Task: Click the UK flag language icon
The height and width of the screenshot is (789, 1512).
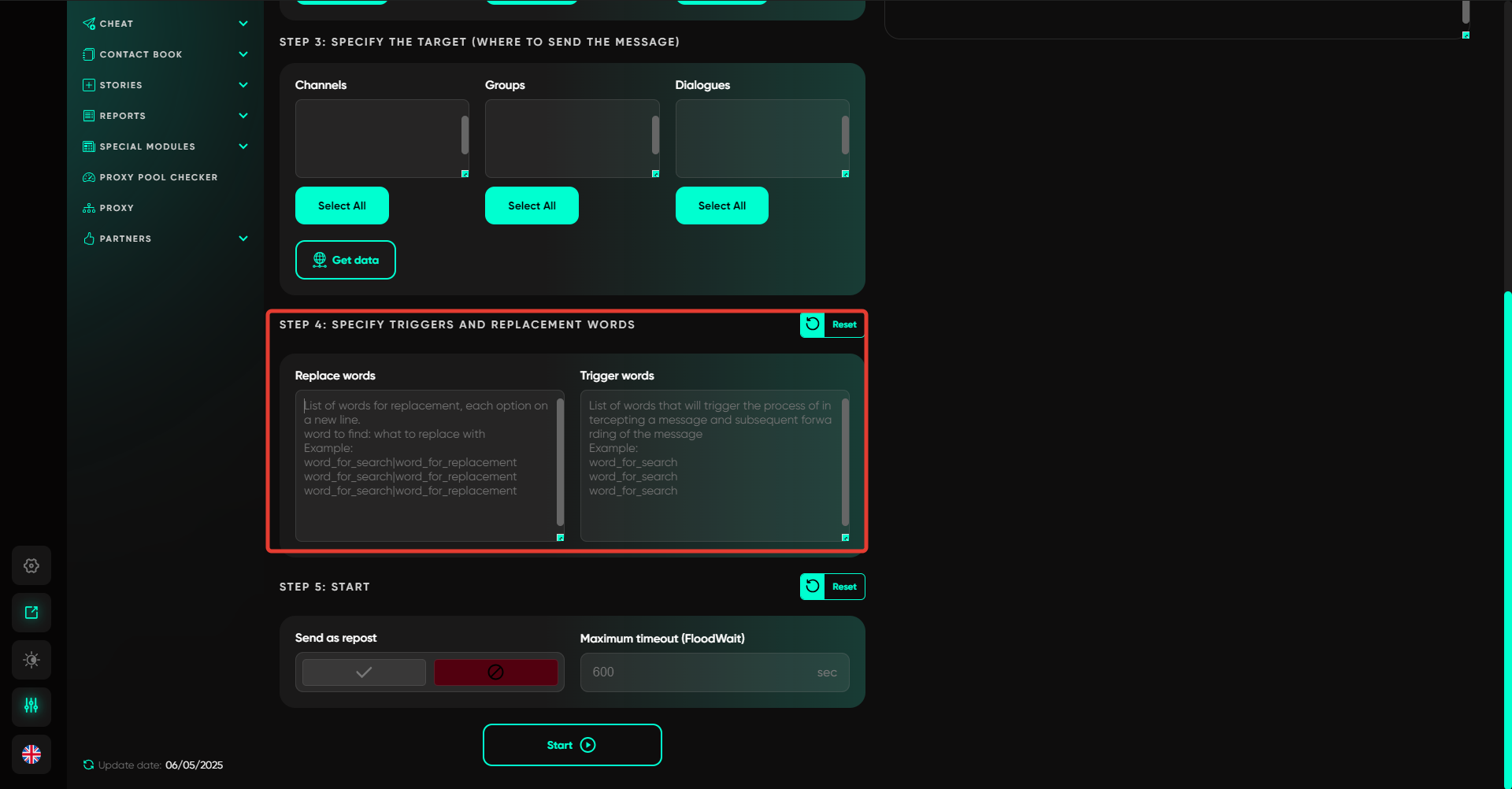Action: (x=31, y=754)
